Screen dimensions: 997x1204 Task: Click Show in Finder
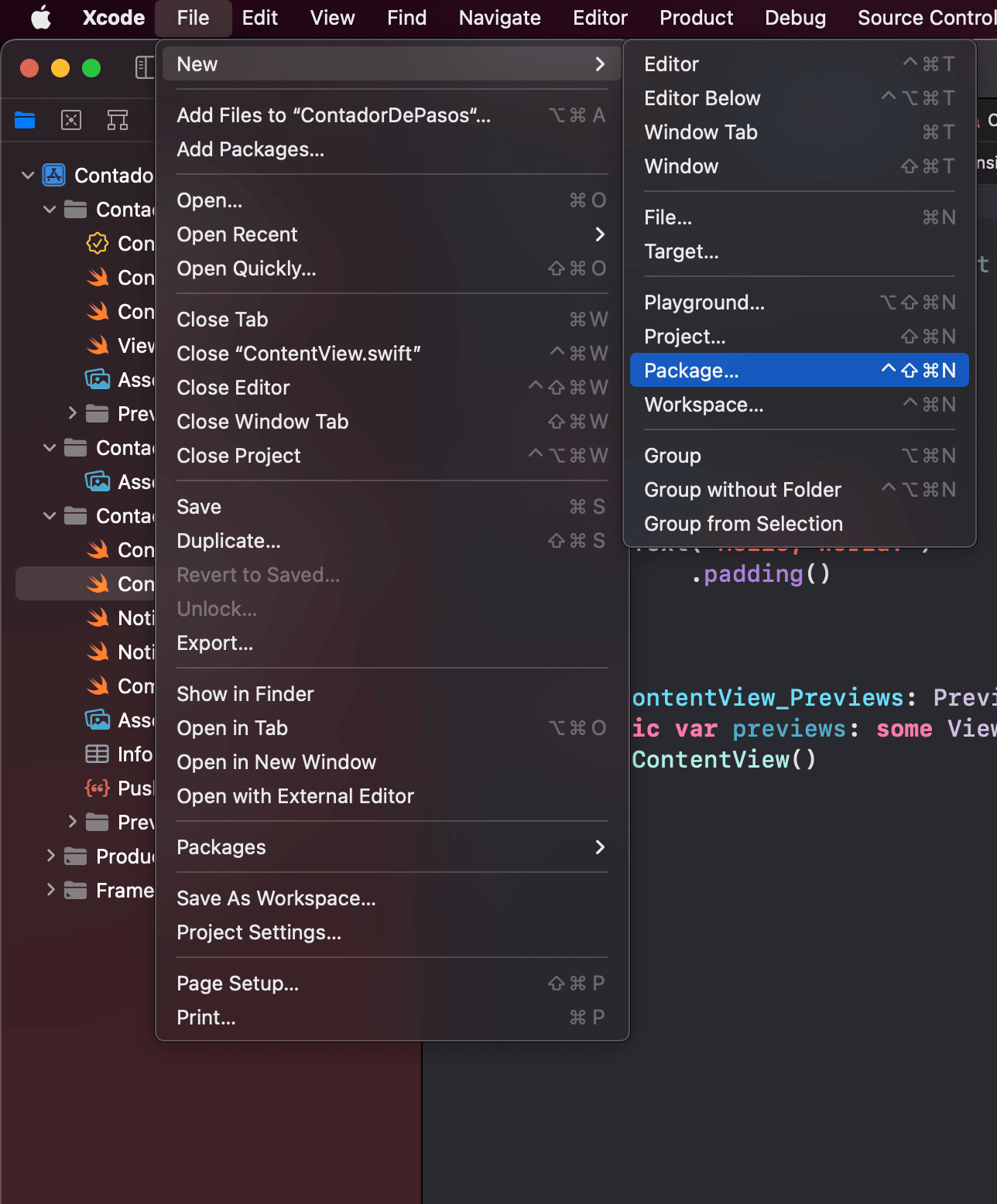[392, 694]
